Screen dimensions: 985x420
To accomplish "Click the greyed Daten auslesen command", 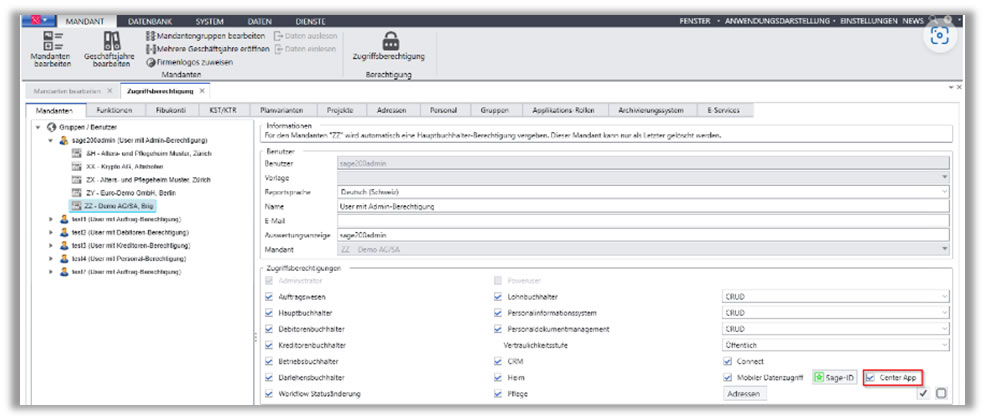I will click(x=306, y=36).
